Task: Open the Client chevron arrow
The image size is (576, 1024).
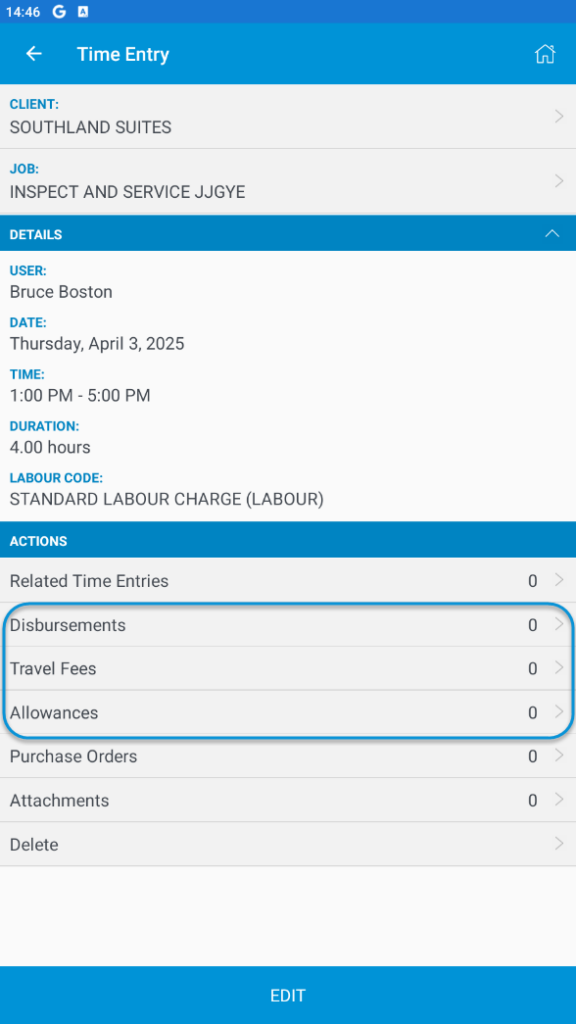Action: (559, 116)
